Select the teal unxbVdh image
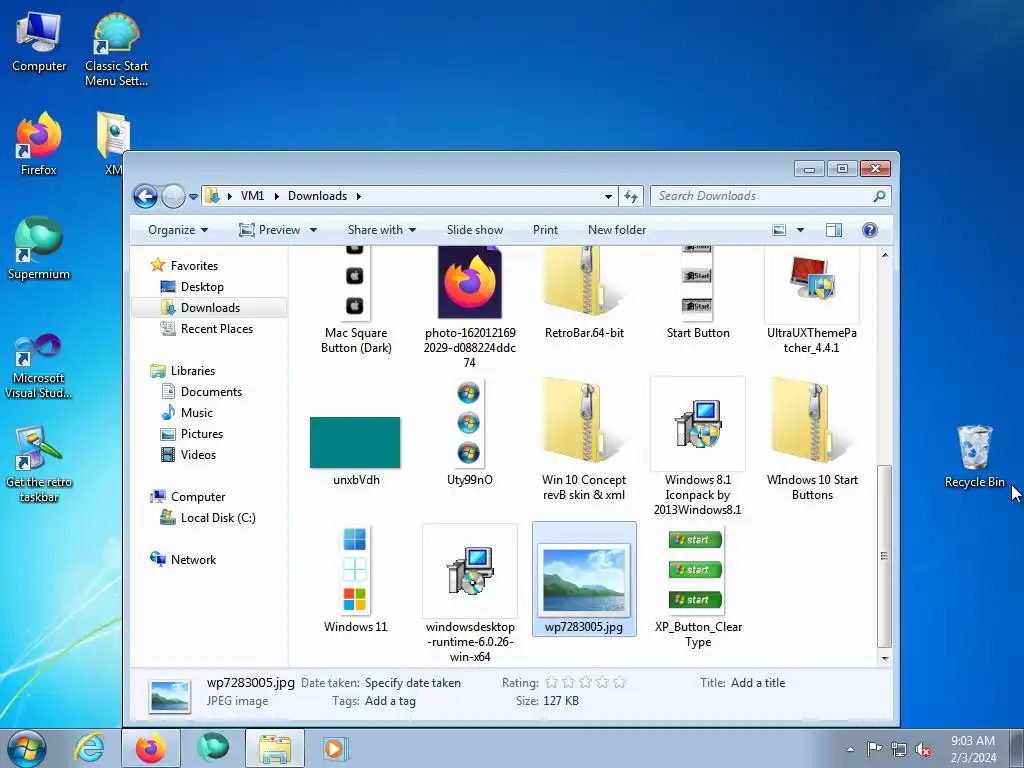The height and width of the screenshot is (768, 1024). [x=356, y=451]
